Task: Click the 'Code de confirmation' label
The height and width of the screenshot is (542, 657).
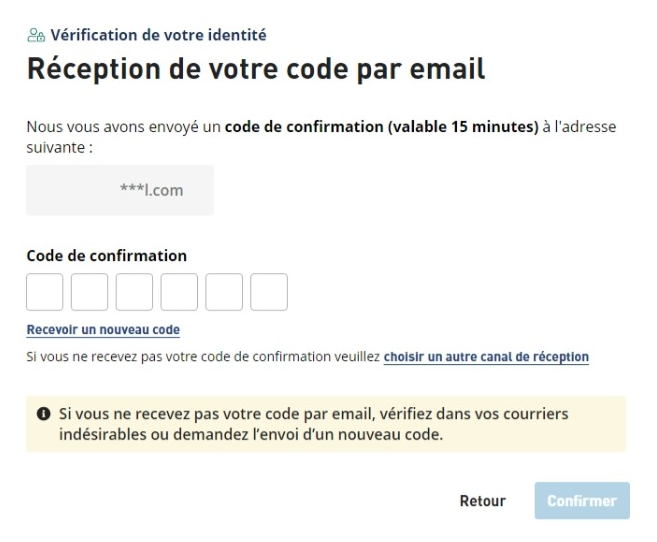Action: [106, 255]
